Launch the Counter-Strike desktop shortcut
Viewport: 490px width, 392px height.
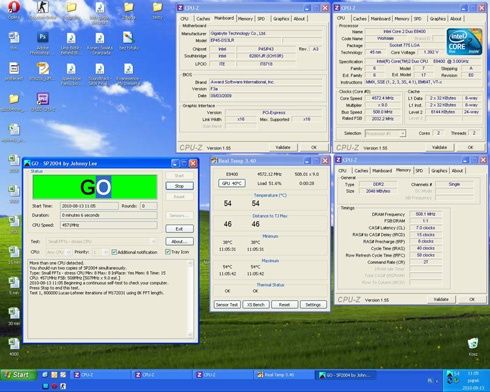43,7
